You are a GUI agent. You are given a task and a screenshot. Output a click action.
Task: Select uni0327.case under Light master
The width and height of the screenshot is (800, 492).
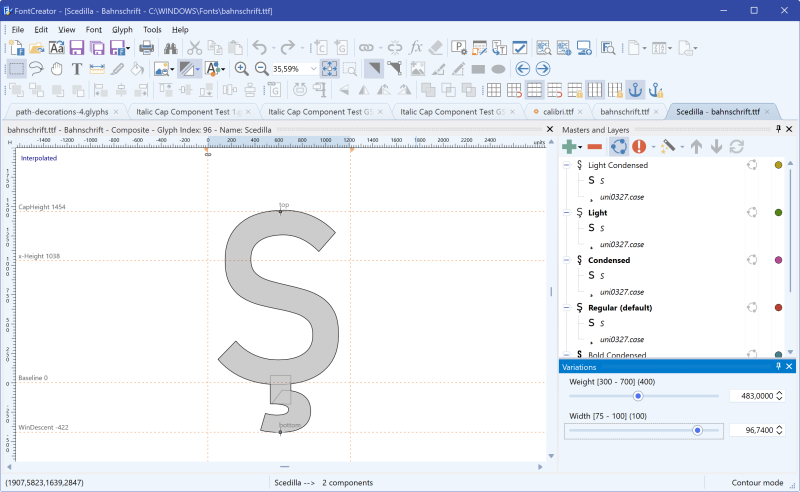click(621, 244)
